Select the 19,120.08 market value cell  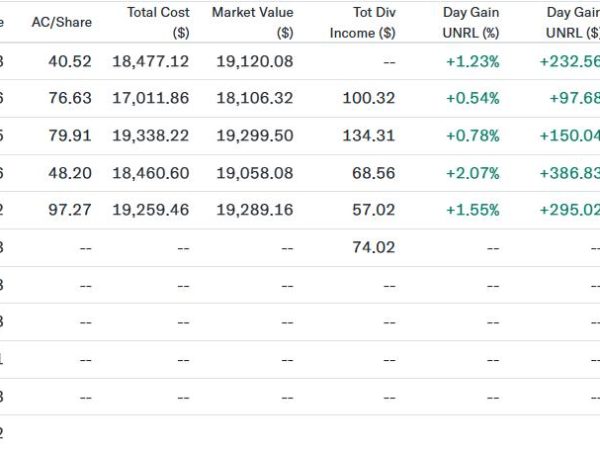pos(255,61)
